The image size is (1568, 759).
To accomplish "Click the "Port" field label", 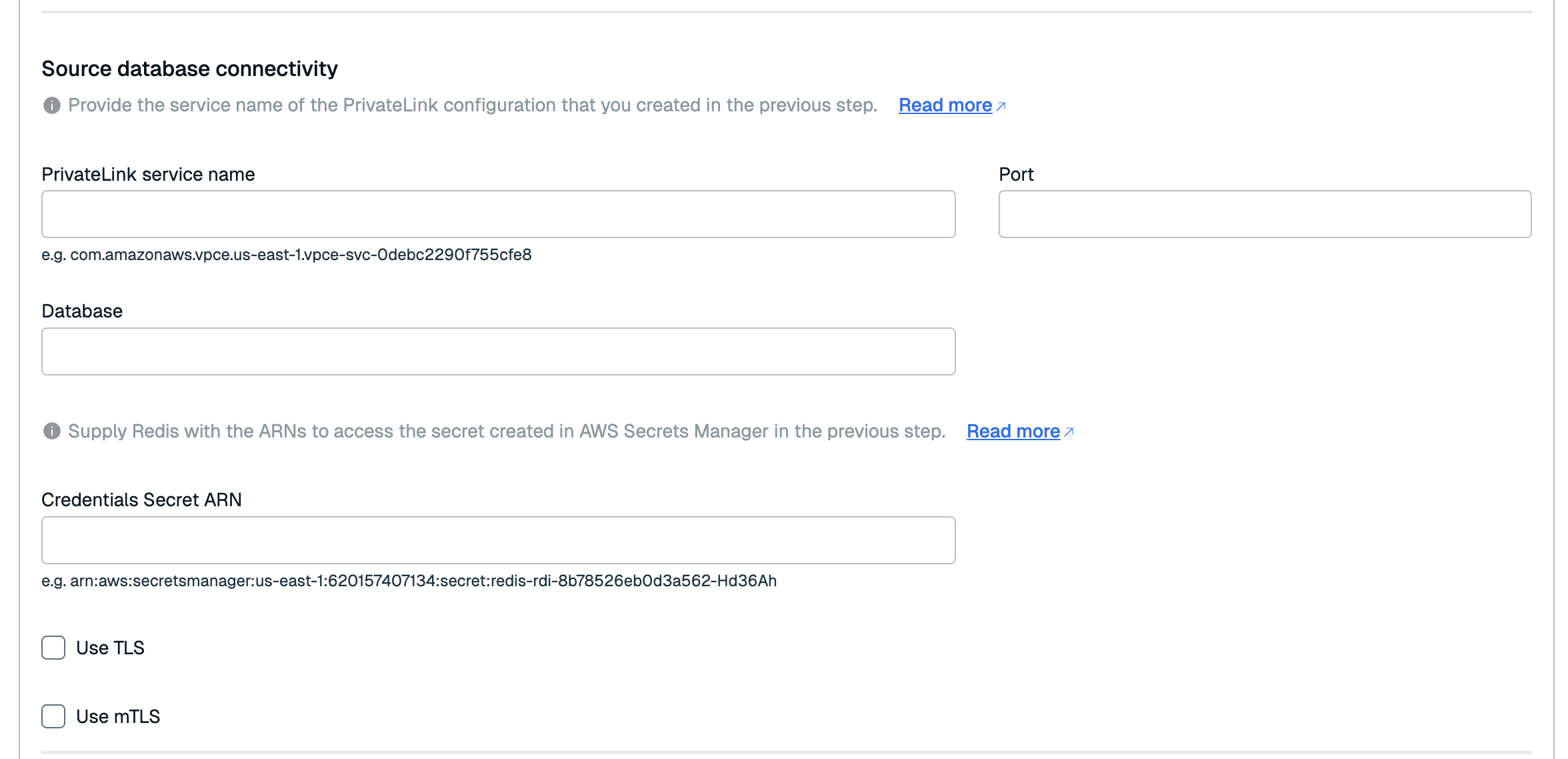I will 1016,175.
